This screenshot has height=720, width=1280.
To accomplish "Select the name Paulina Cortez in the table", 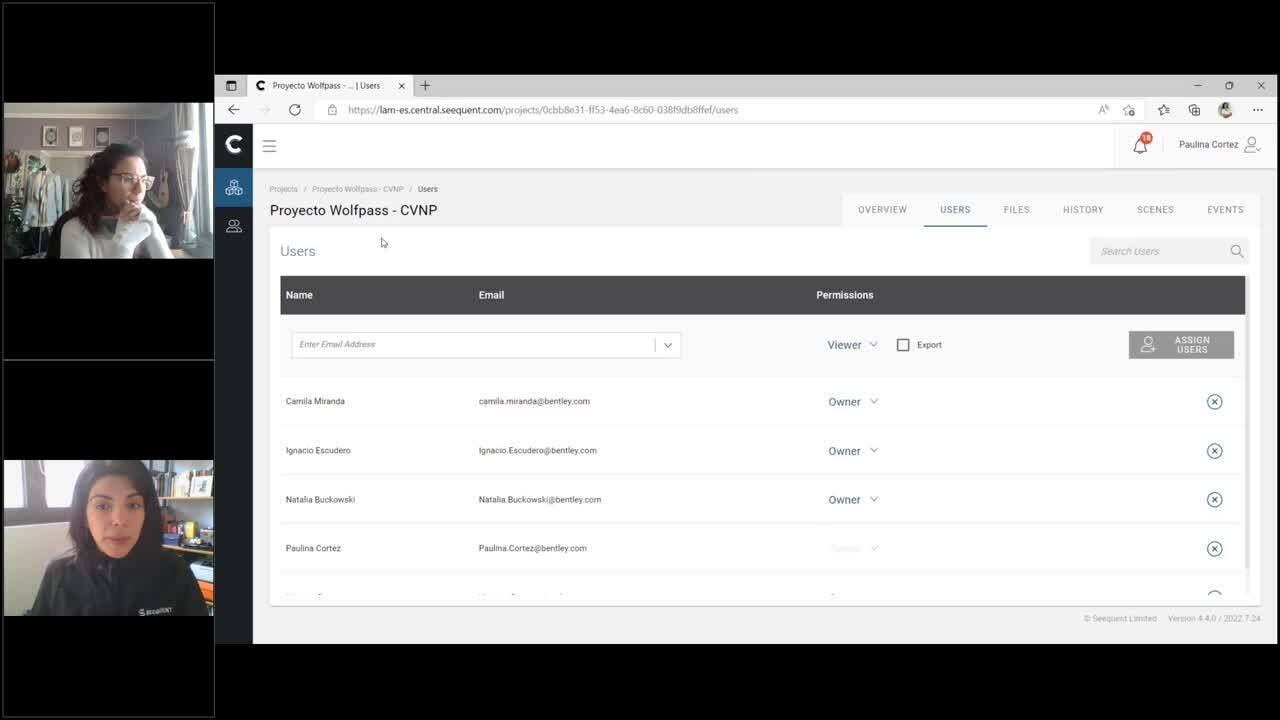I will (x=313, y=549).
